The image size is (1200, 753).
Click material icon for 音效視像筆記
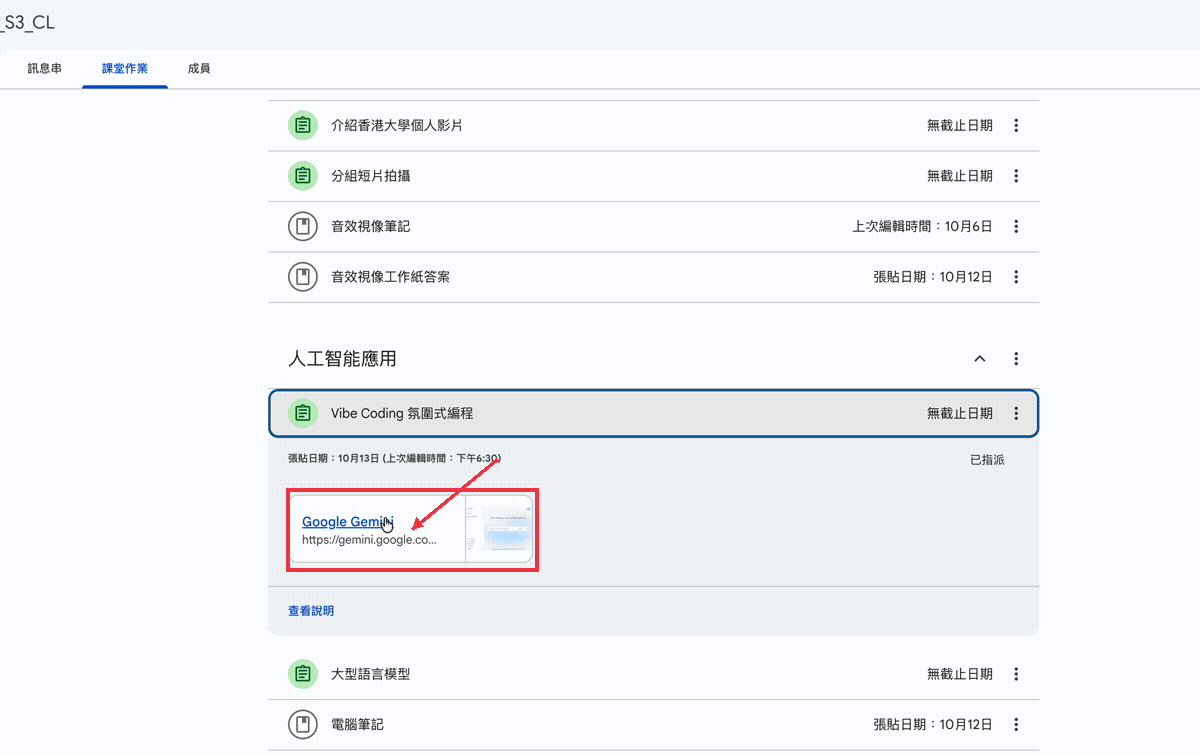(x=302, y=227)
